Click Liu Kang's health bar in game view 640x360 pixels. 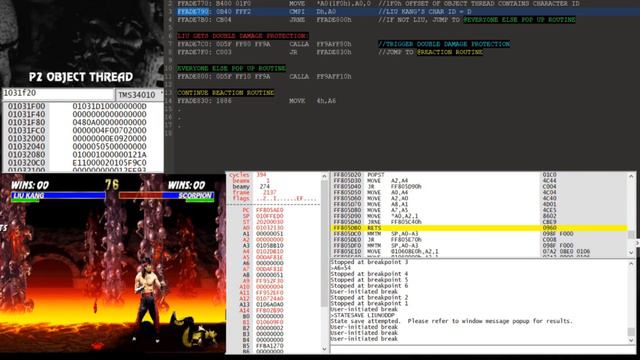click(58, 196)
